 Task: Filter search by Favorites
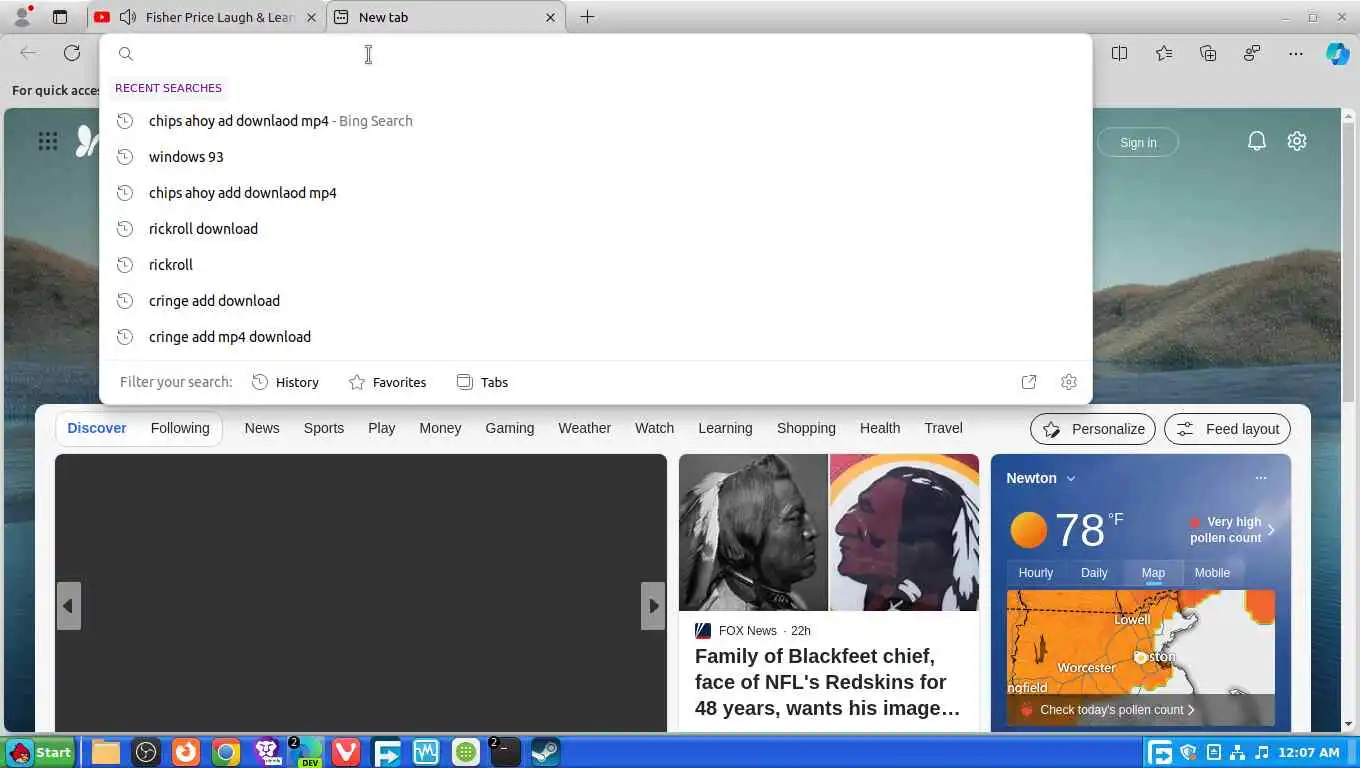tap(387, 382)
